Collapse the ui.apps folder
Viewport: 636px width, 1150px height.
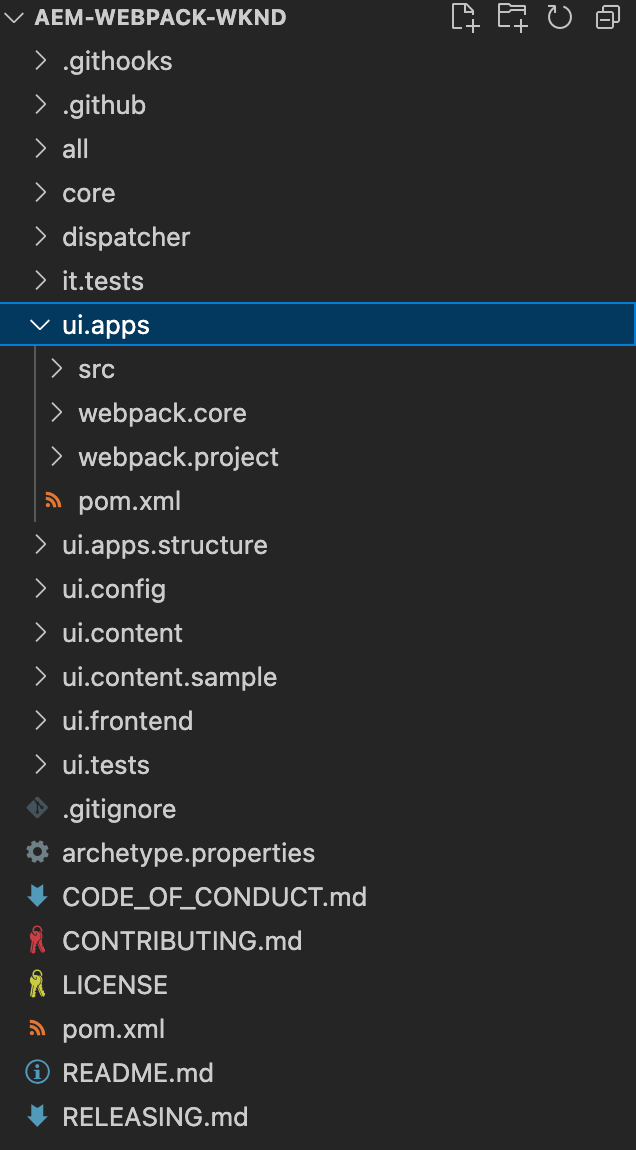tap(39, 324)
